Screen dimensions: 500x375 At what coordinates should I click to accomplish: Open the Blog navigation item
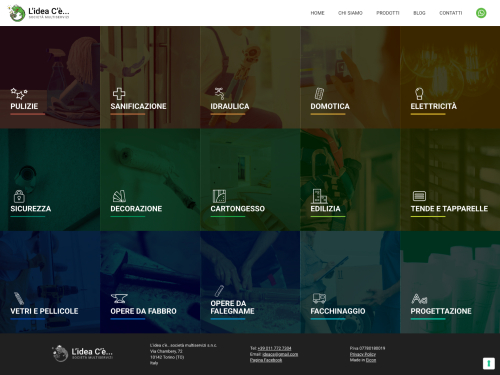(419, 13)
